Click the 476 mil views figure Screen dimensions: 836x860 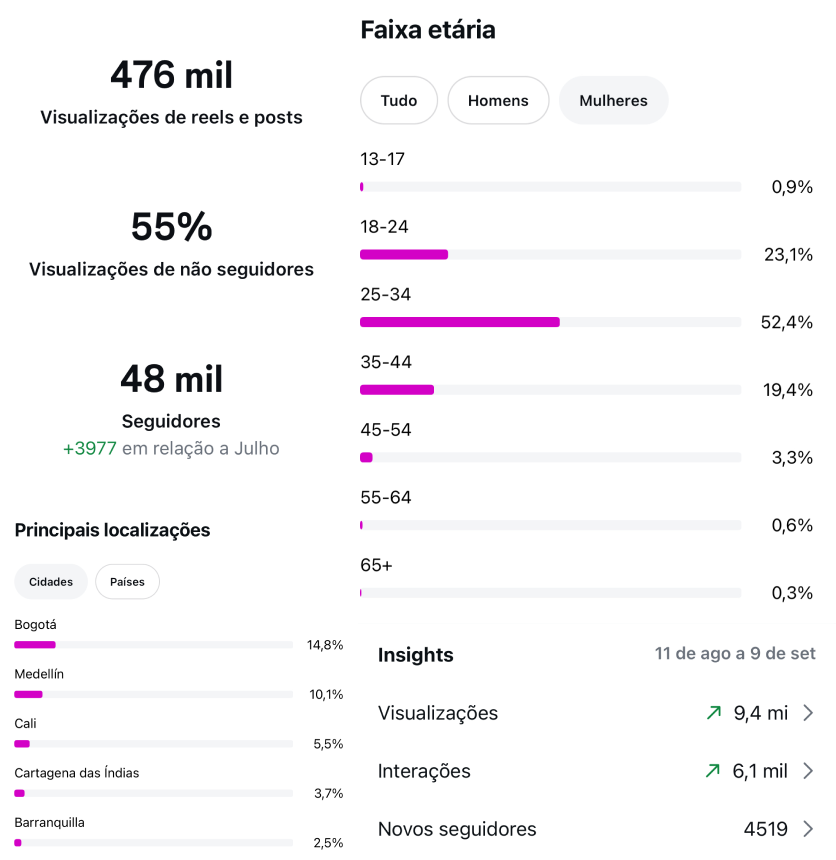click(171, 75)
